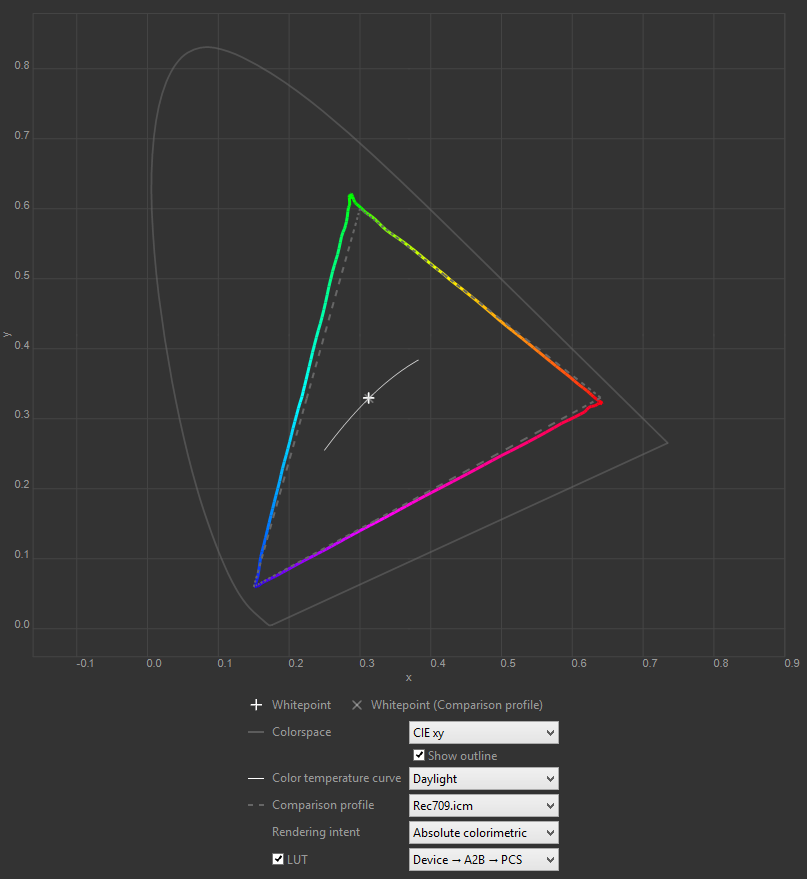Viewport: 807px width, 879px height.
Task: Click the 0.9 tick on x axis
Action: coord(791,663)
